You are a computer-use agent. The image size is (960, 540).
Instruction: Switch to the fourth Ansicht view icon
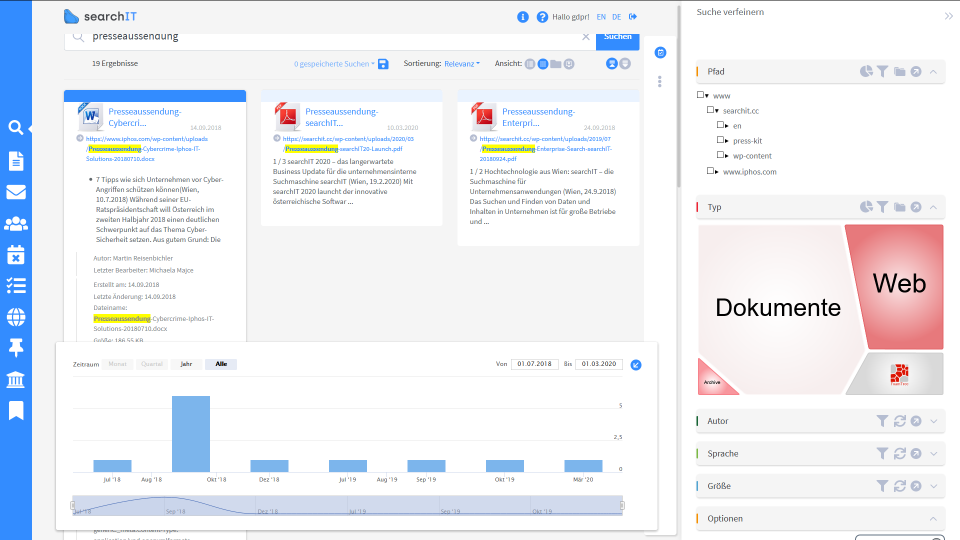point(569,64)
